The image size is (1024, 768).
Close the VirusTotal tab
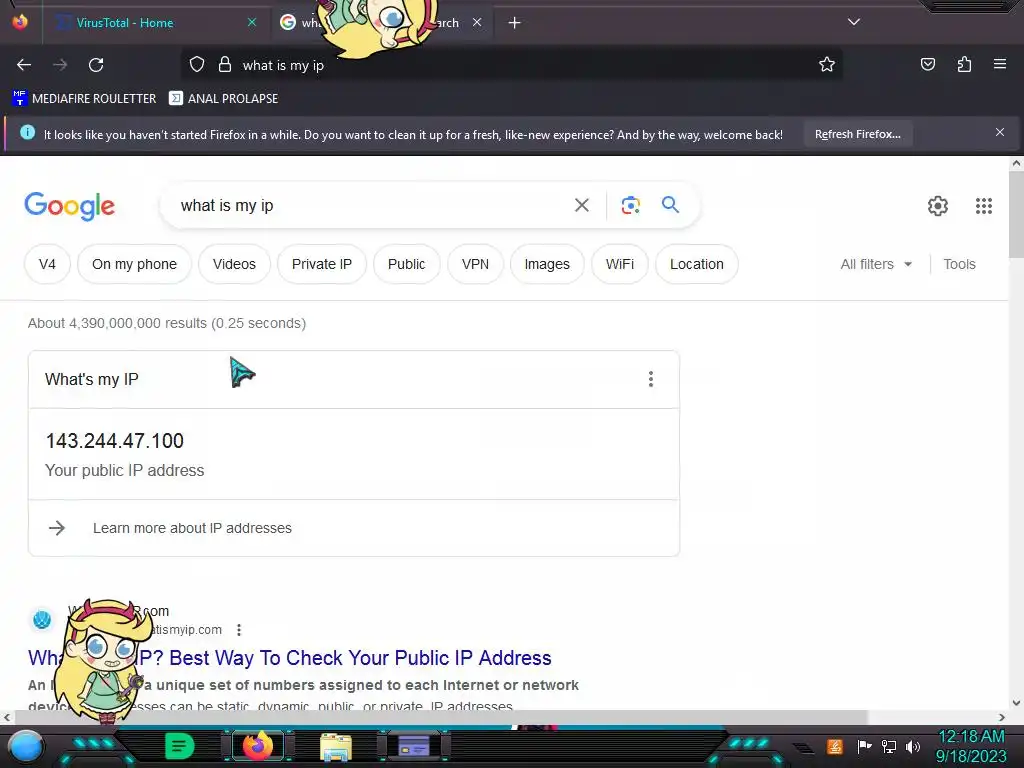252,22
